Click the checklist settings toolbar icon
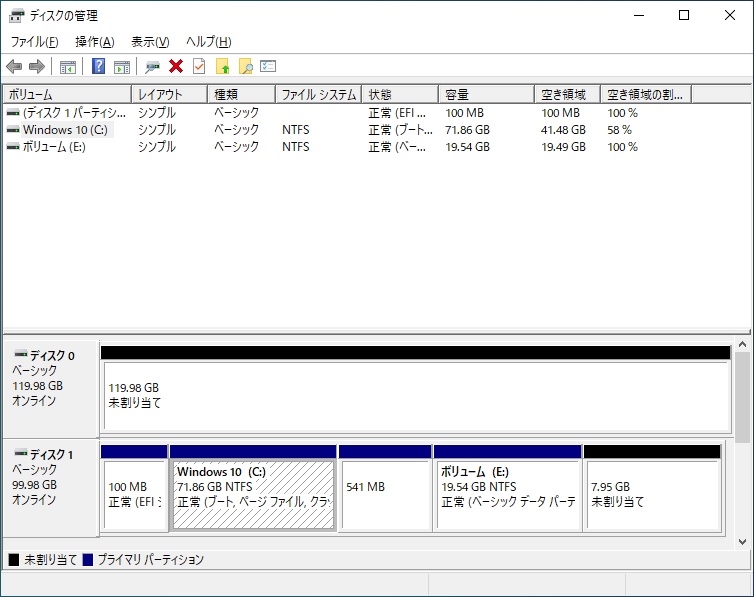Image resolution: width=754 pixels, height=597 pixels. pyautogui.click(x=268, y=66)
